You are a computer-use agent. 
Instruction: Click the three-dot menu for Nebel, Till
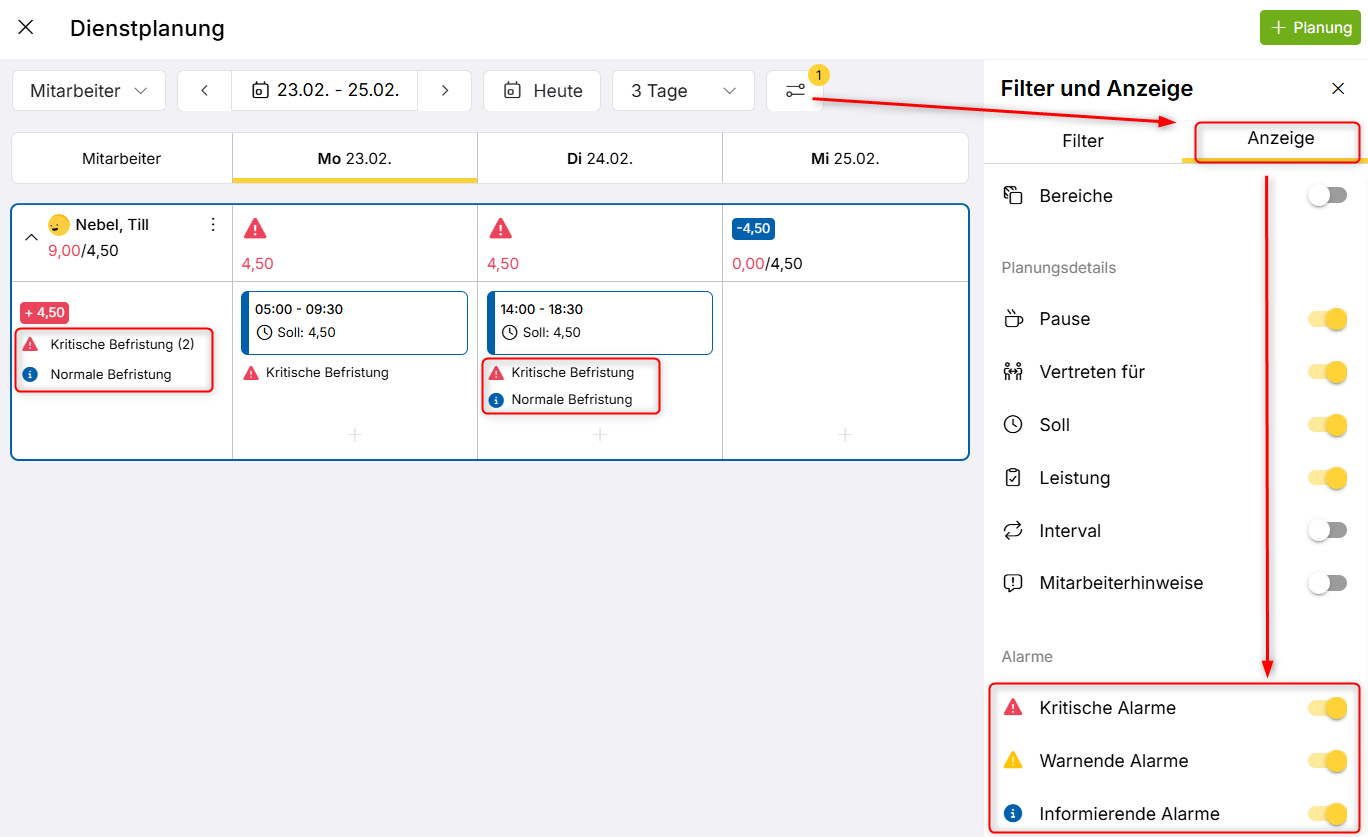[x=212, y=225]
